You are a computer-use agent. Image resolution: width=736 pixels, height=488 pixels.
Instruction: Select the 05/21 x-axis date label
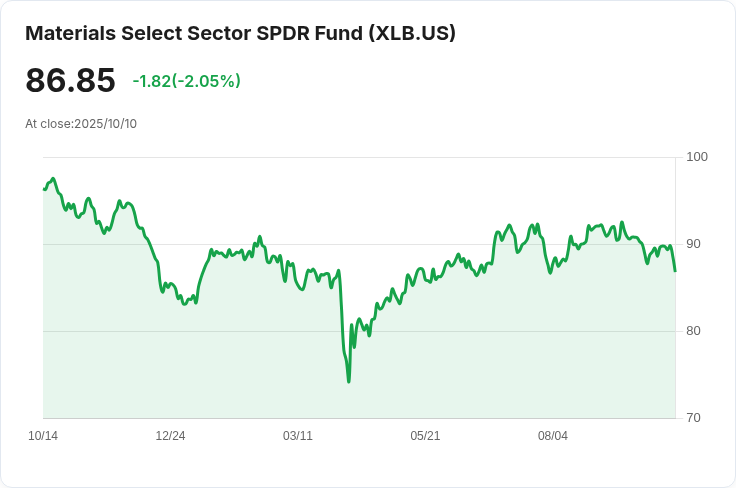click(x=425, y=436)
